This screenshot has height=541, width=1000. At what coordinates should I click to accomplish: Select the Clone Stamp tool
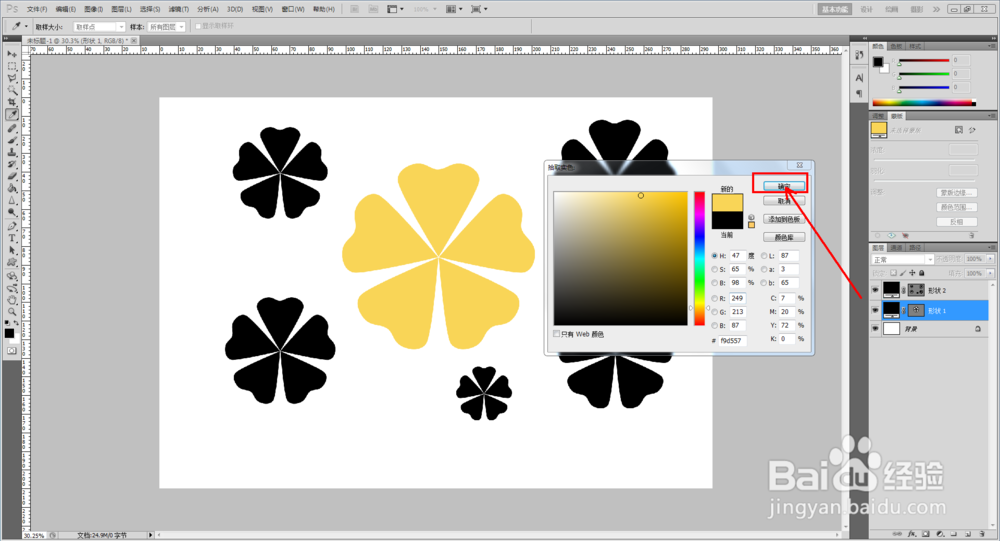point(11,152)
